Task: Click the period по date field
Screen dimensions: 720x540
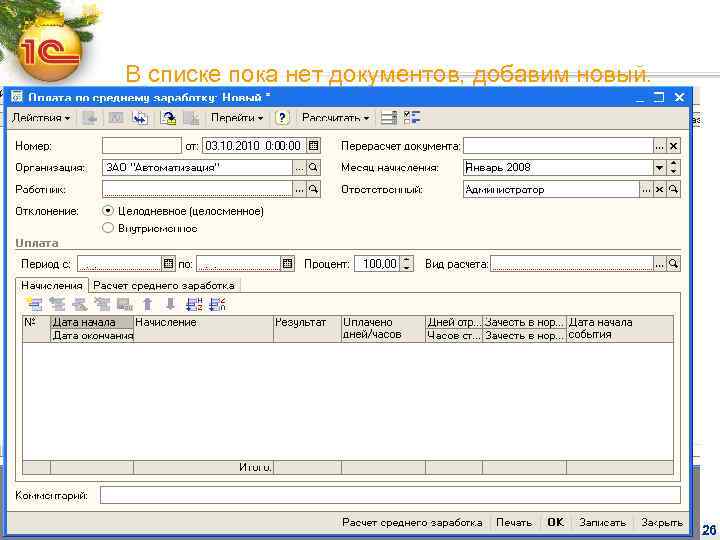Action: click(238, 264)
